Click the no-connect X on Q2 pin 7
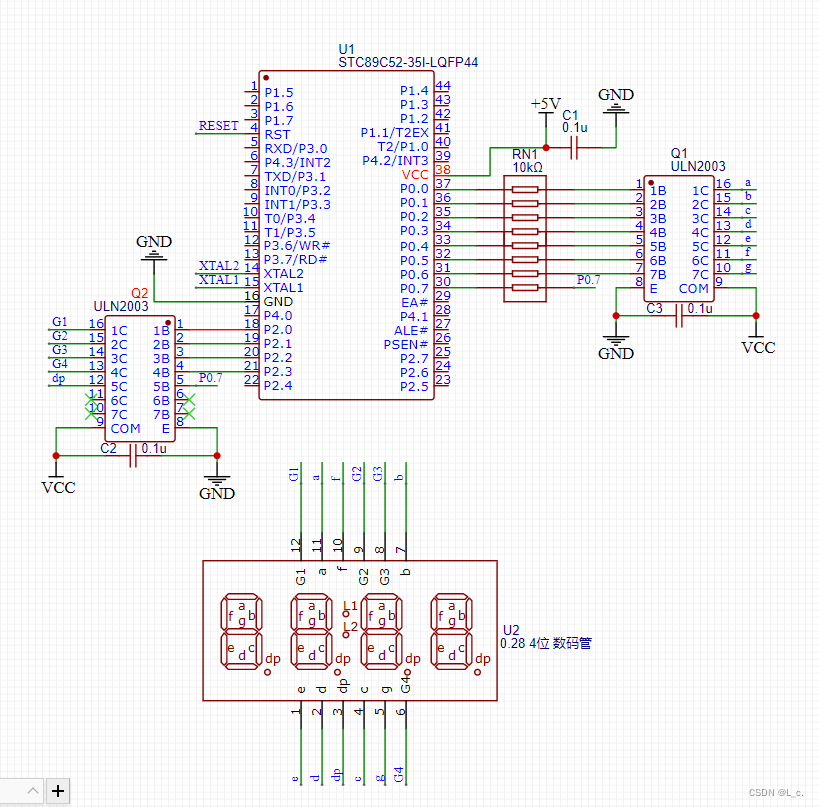The width and height of the screenshot is (819, 807). click(x=189, y=415)
